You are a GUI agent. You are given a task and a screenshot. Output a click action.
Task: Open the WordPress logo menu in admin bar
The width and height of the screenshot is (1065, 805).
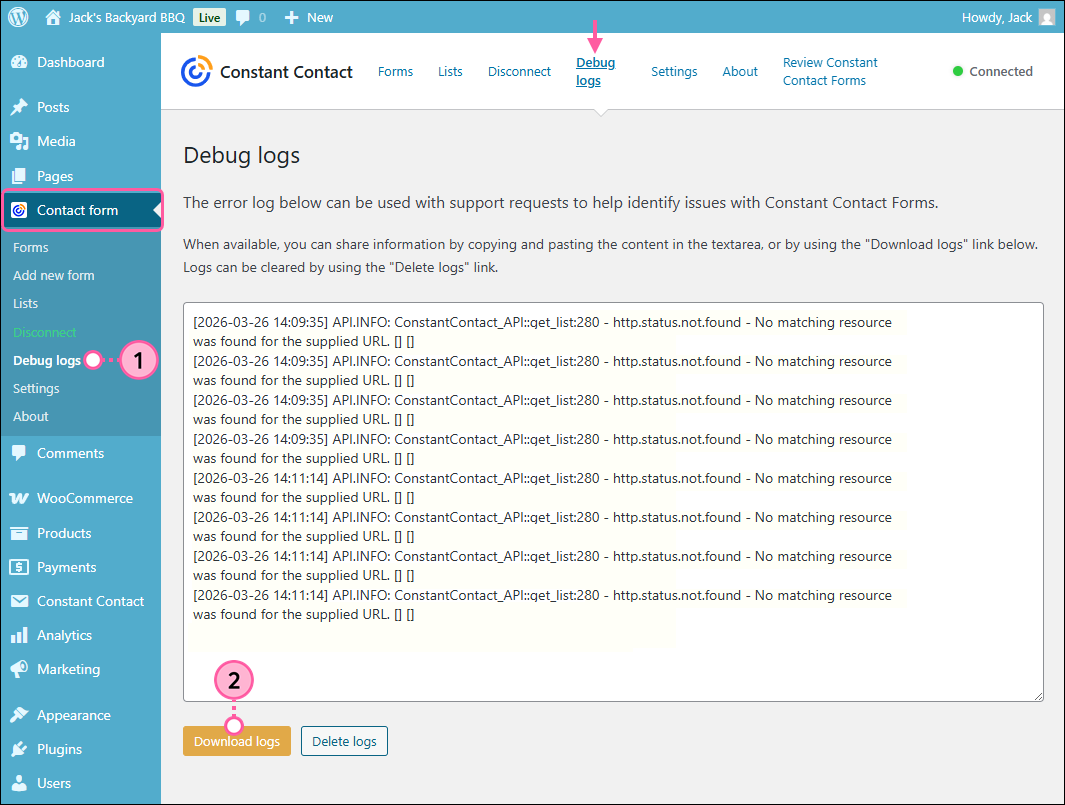pos(17,16)
